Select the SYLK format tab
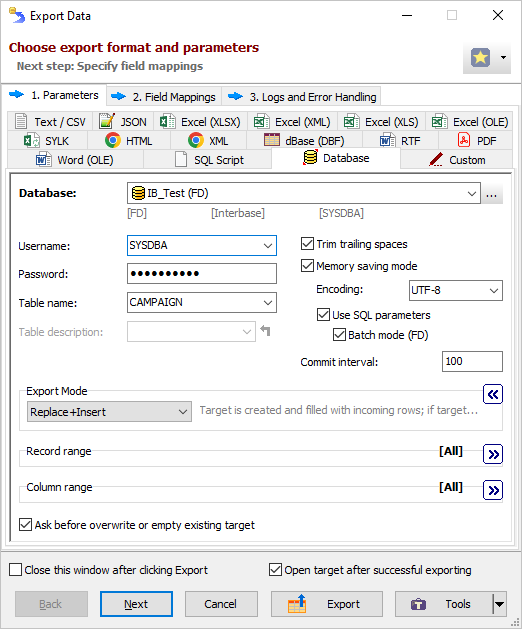Screen dimensions: 522x629 tap(47, 141)
